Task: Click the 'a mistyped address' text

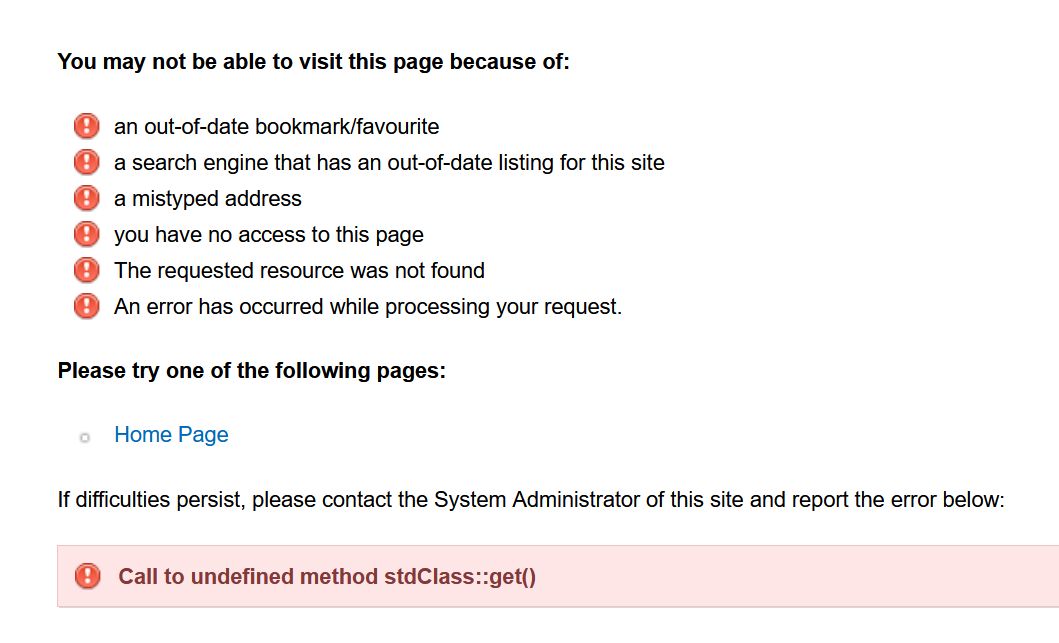Action: click(207, 199)
